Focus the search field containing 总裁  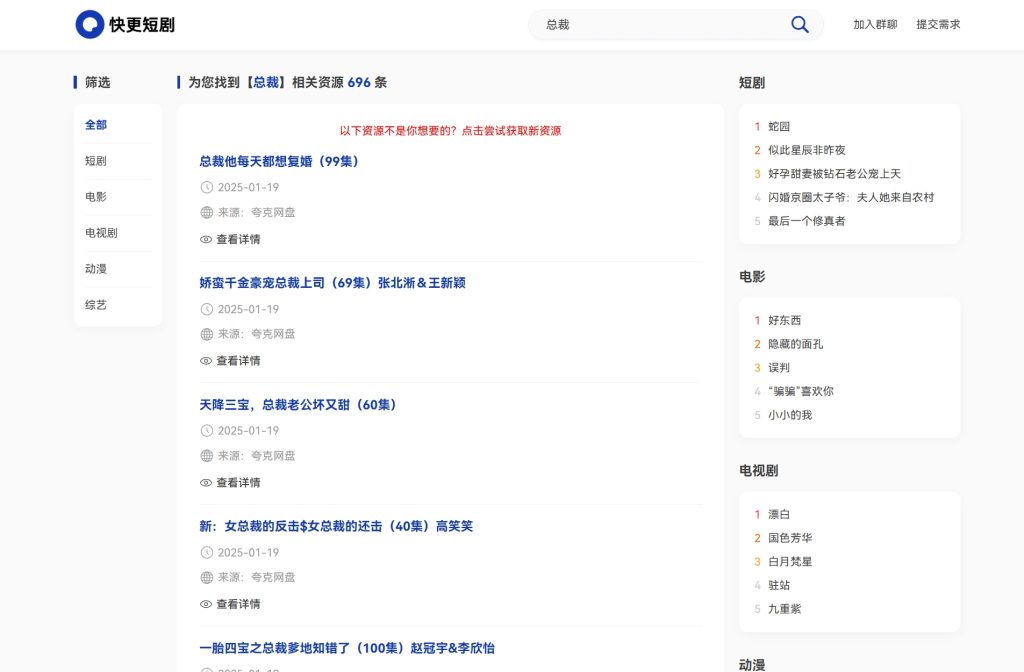[660, 25]
